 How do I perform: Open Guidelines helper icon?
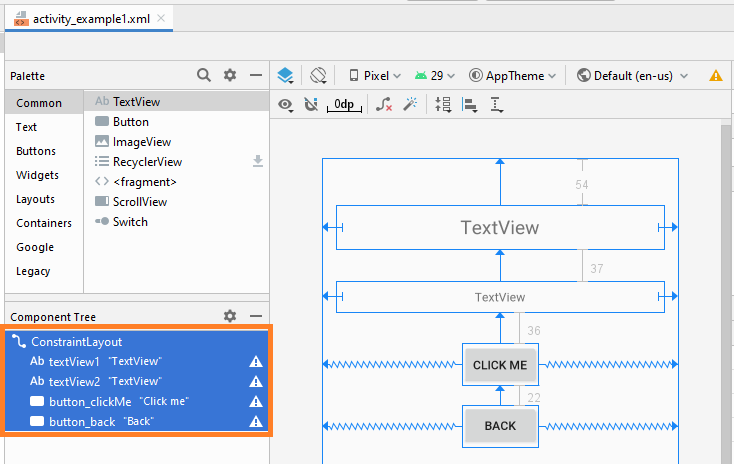[x=496, y=104]
